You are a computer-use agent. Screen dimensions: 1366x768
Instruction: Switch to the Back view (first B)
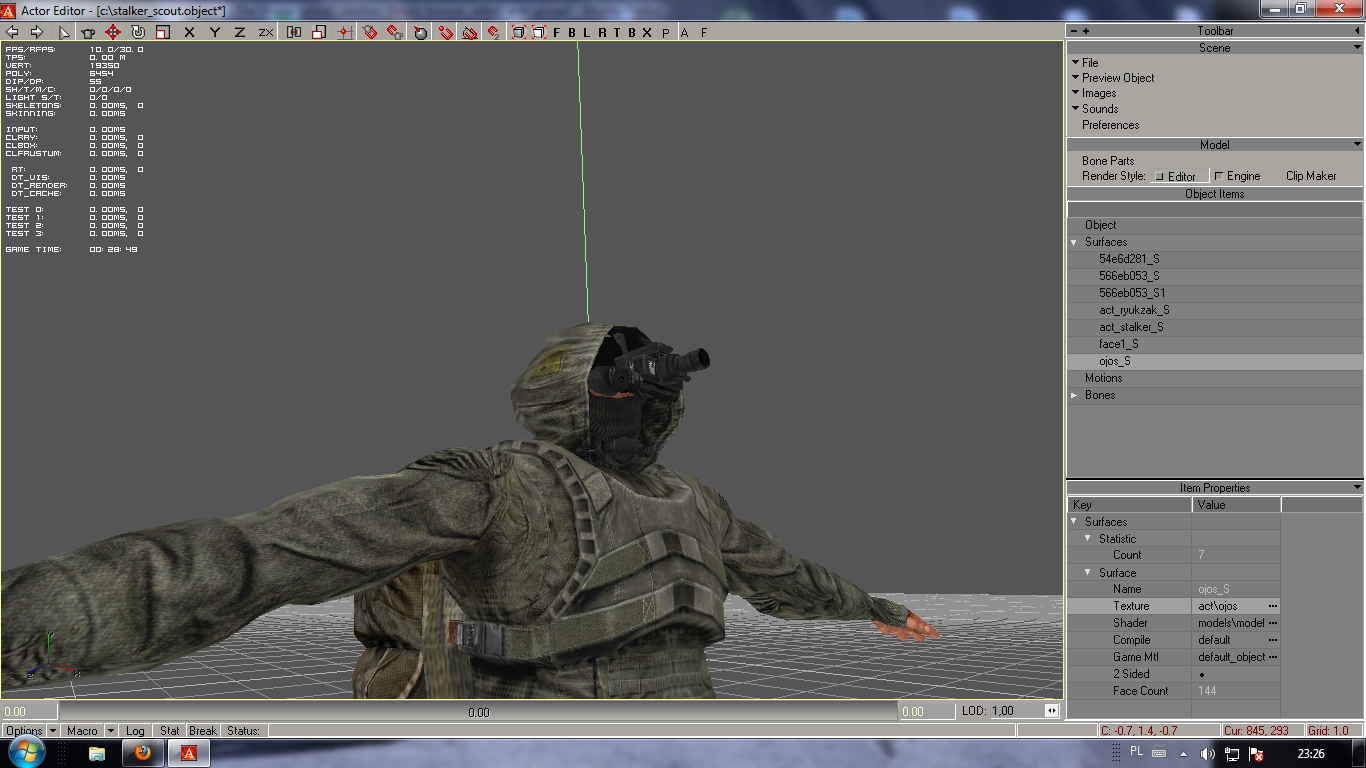click(x=572, y=32)
